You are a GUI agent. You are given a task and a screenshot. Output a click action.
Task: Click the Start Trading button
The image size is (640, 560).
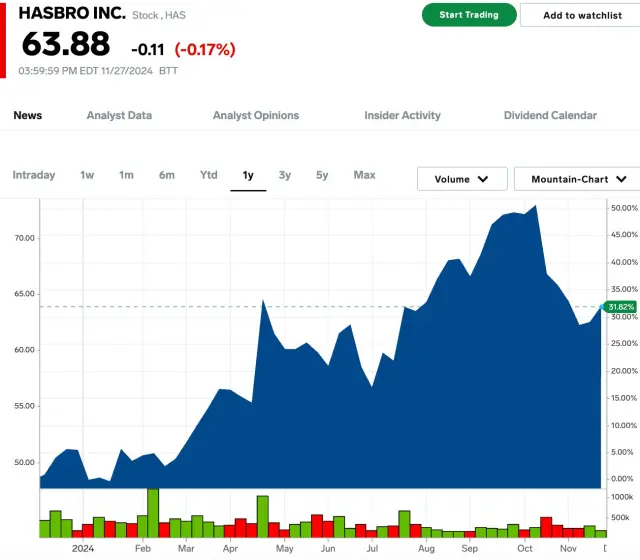[469, 15]
